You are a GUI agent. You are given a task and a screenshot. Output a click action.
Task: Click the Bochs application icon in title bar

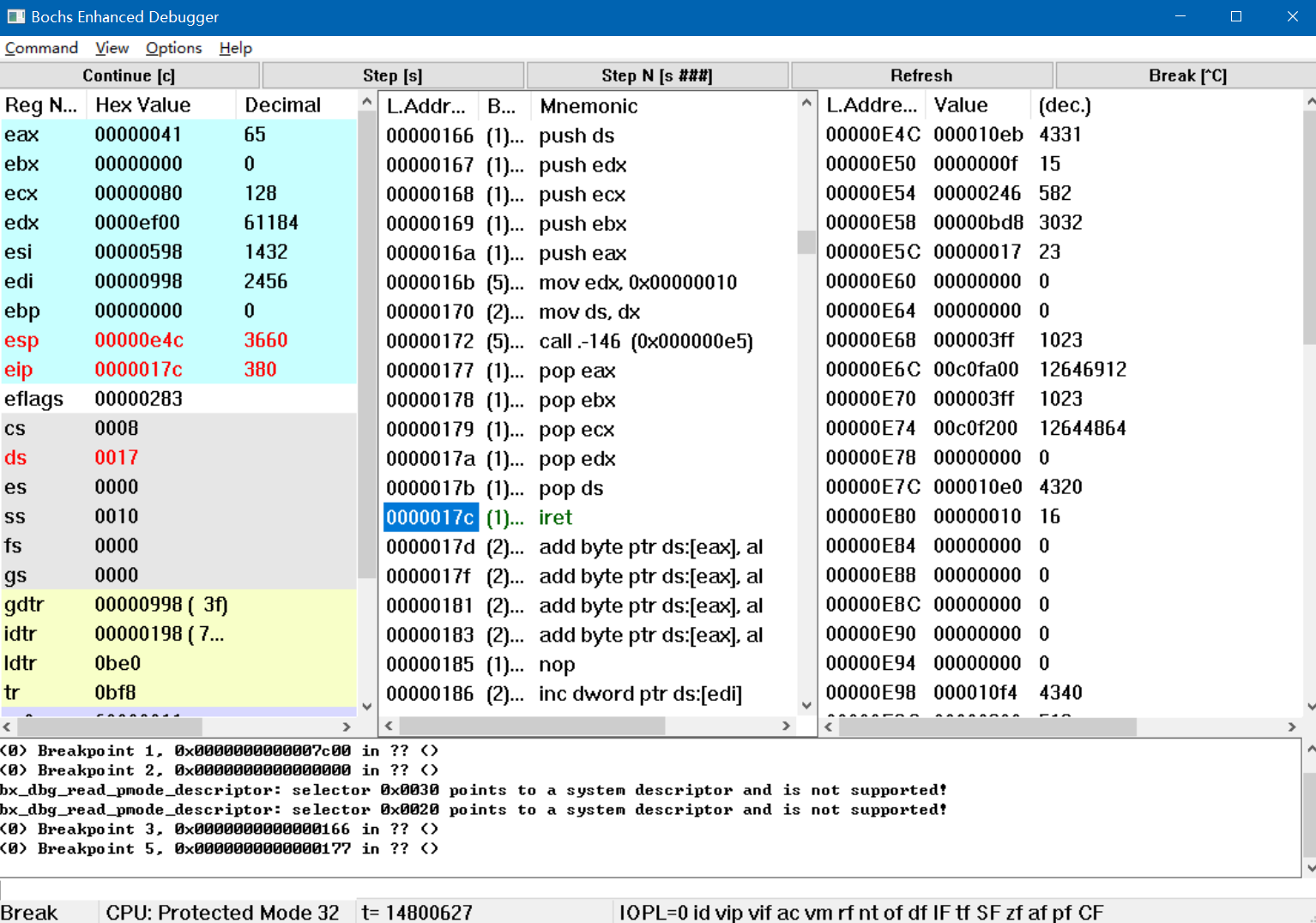click(x=15, y=16)
